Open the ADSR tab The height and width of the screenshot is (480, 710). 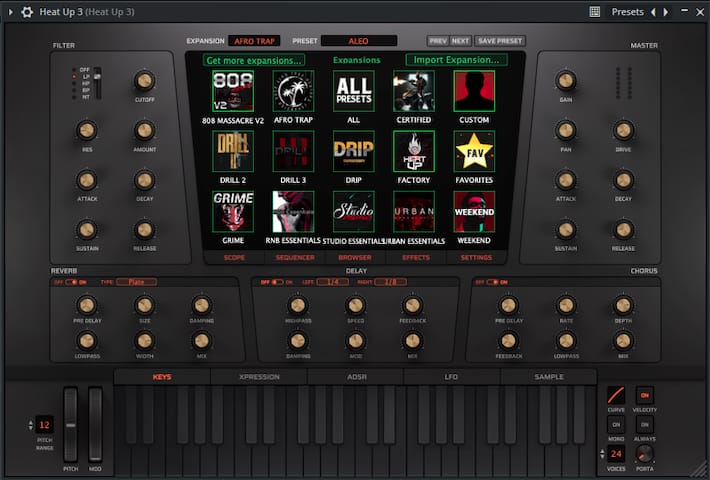(356, 377)
